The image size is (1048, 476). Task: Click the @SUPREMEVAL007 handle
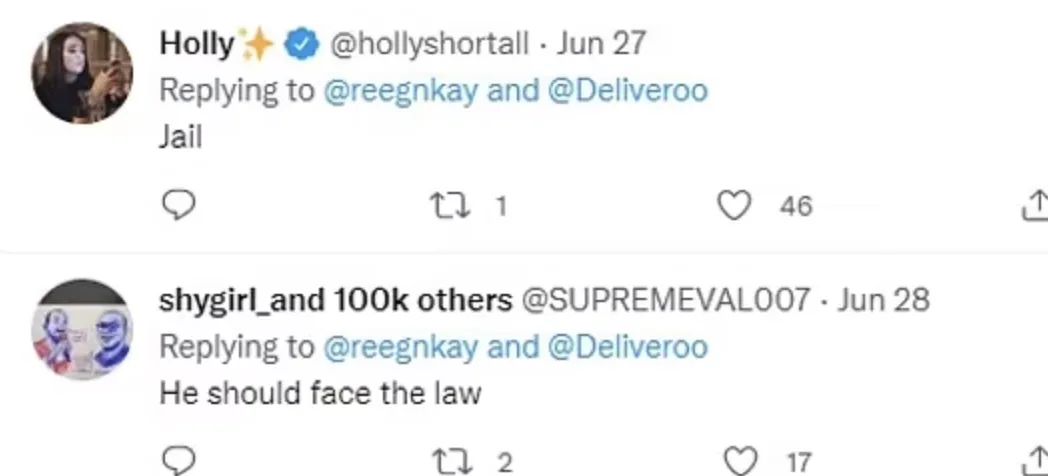click(x=665, y=300)
